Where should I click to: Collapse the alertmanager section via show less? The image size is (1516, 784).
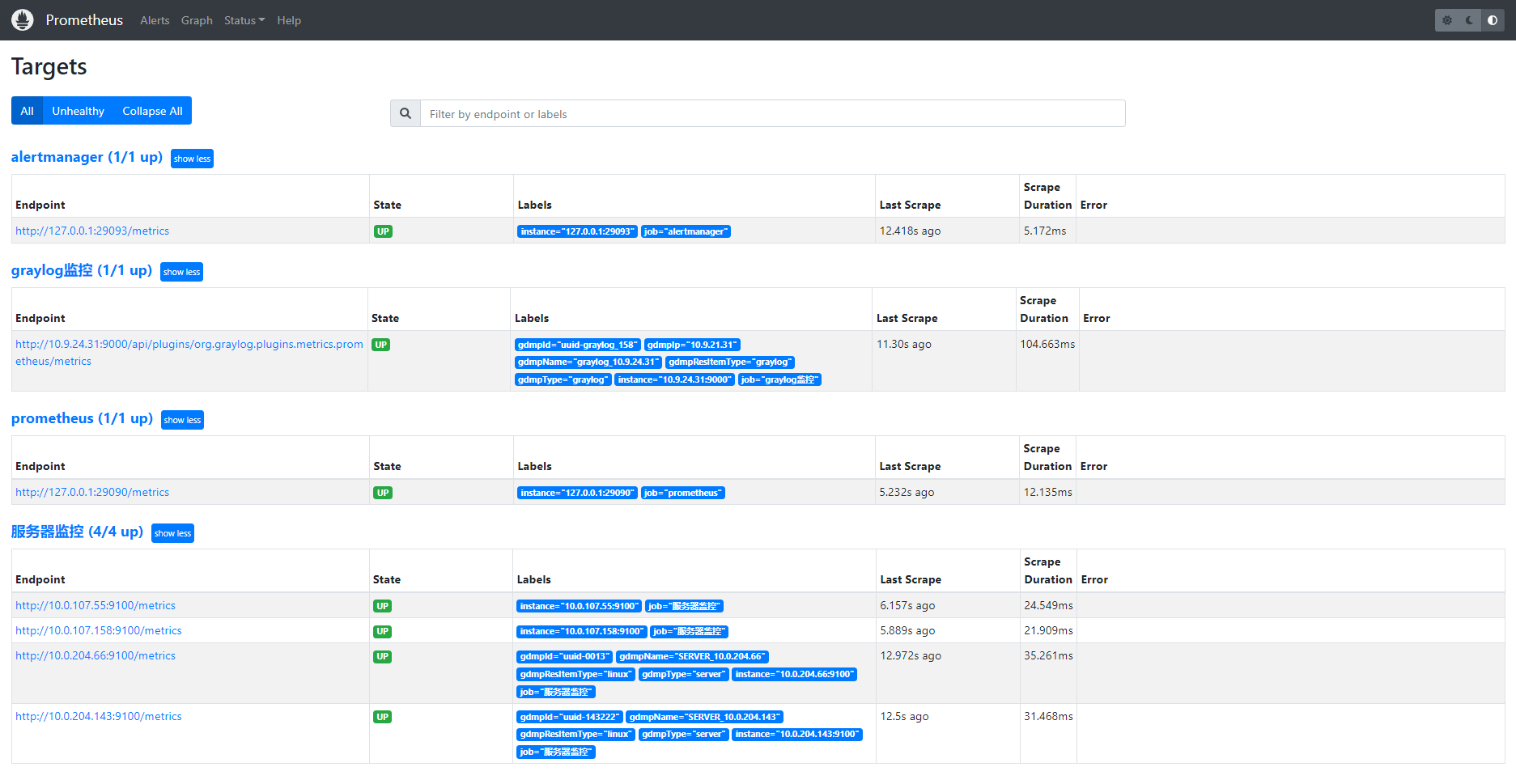coord(192,158)
